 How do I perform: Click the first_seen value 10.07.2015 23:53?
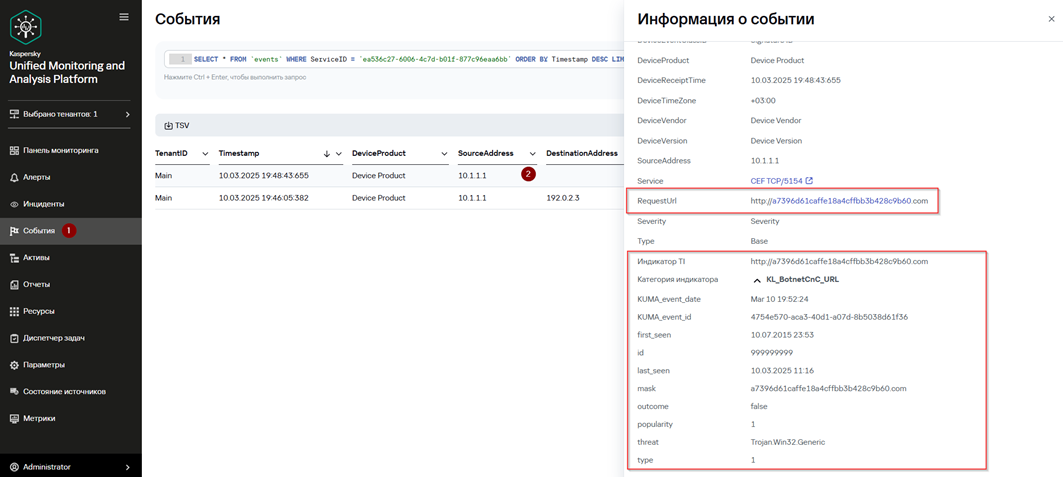[781, 335]
